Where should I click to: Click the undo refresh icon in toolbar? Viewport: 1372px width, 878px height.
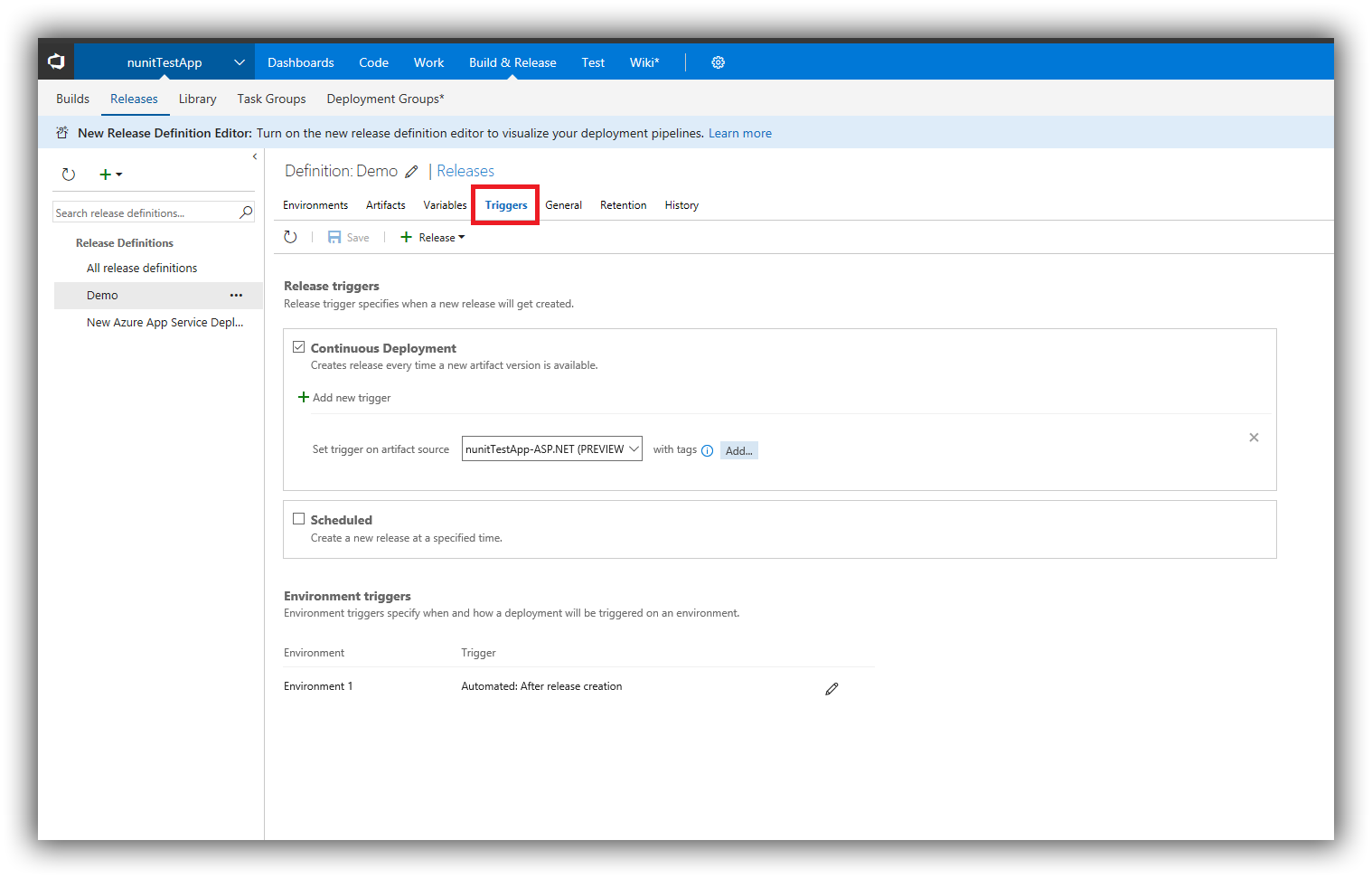tap(290, 237)
